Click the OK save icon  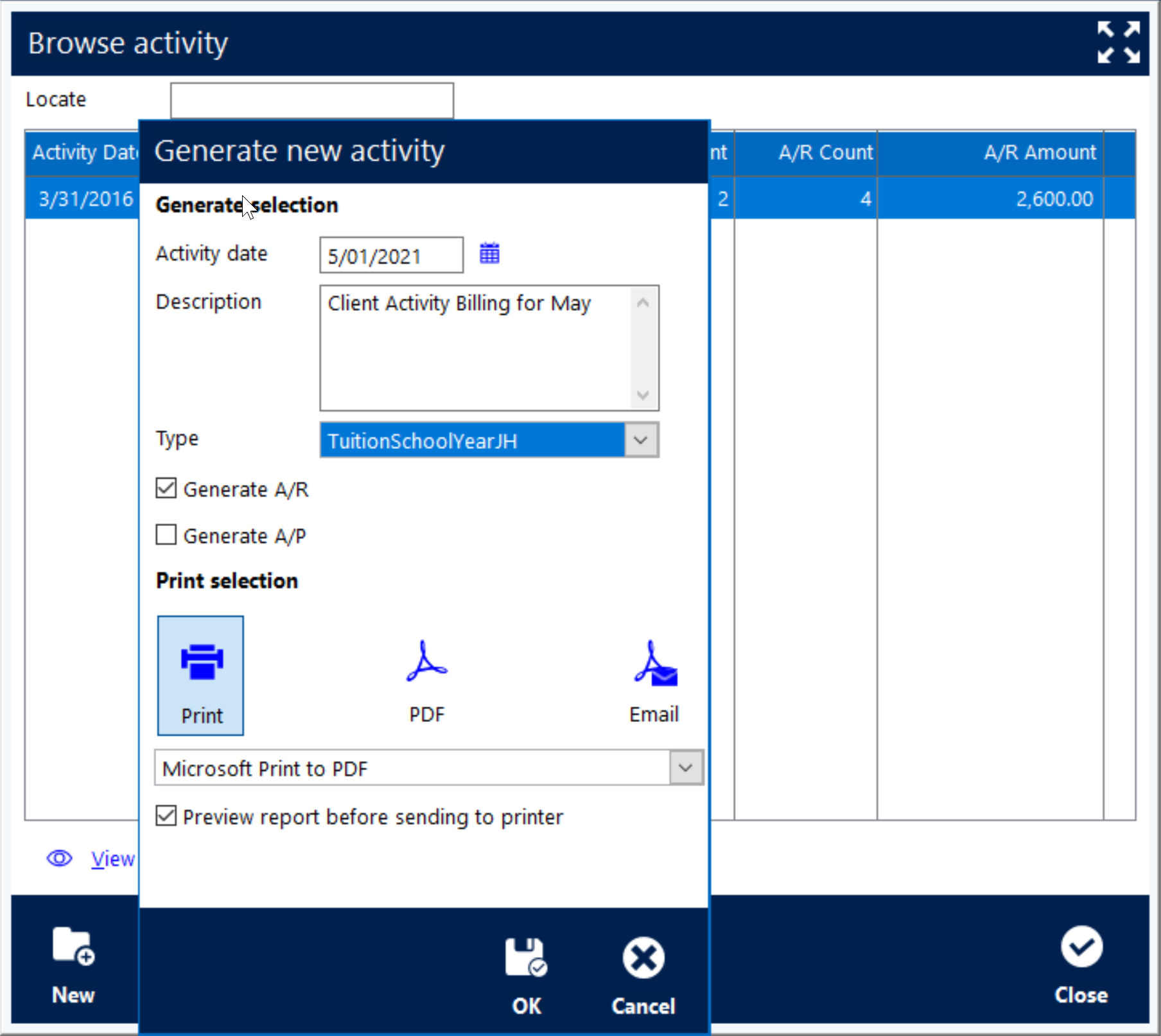tap(526, 958)
